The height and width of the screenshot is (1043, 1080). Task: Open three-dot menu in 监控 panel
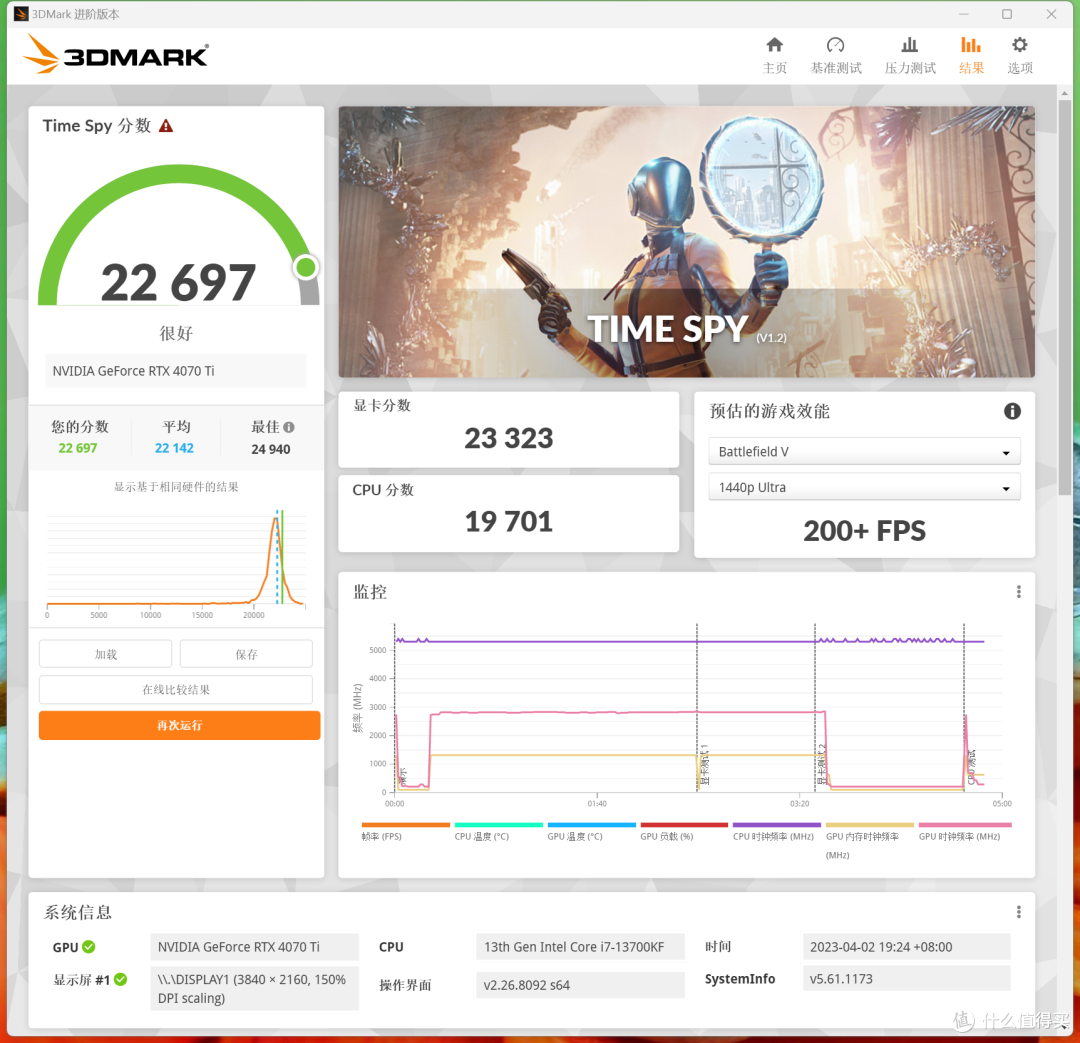(x=1018, y=592)
